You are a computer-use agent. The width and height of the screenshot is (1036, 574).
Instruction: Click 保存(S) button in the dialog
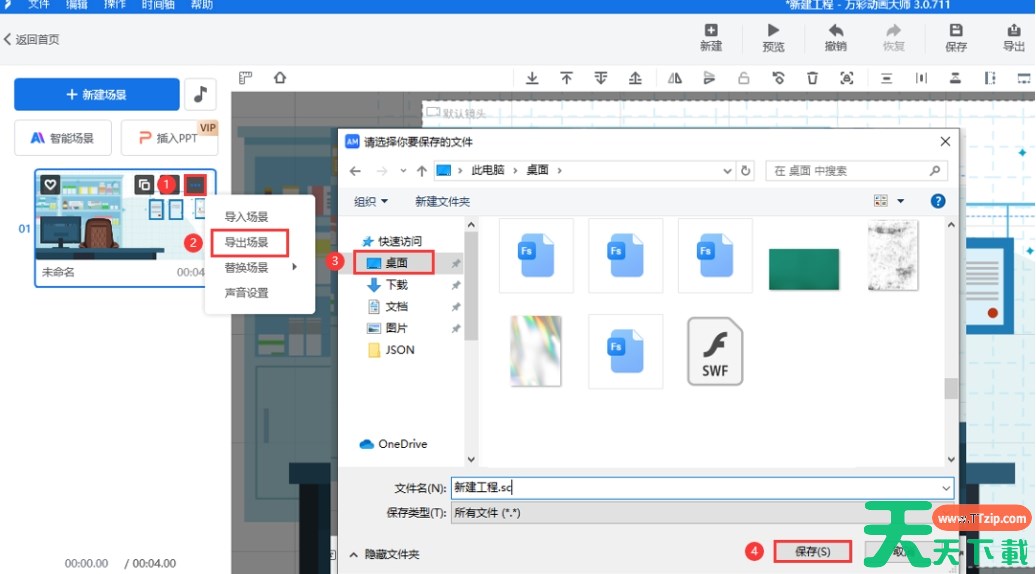pos(812,552)
